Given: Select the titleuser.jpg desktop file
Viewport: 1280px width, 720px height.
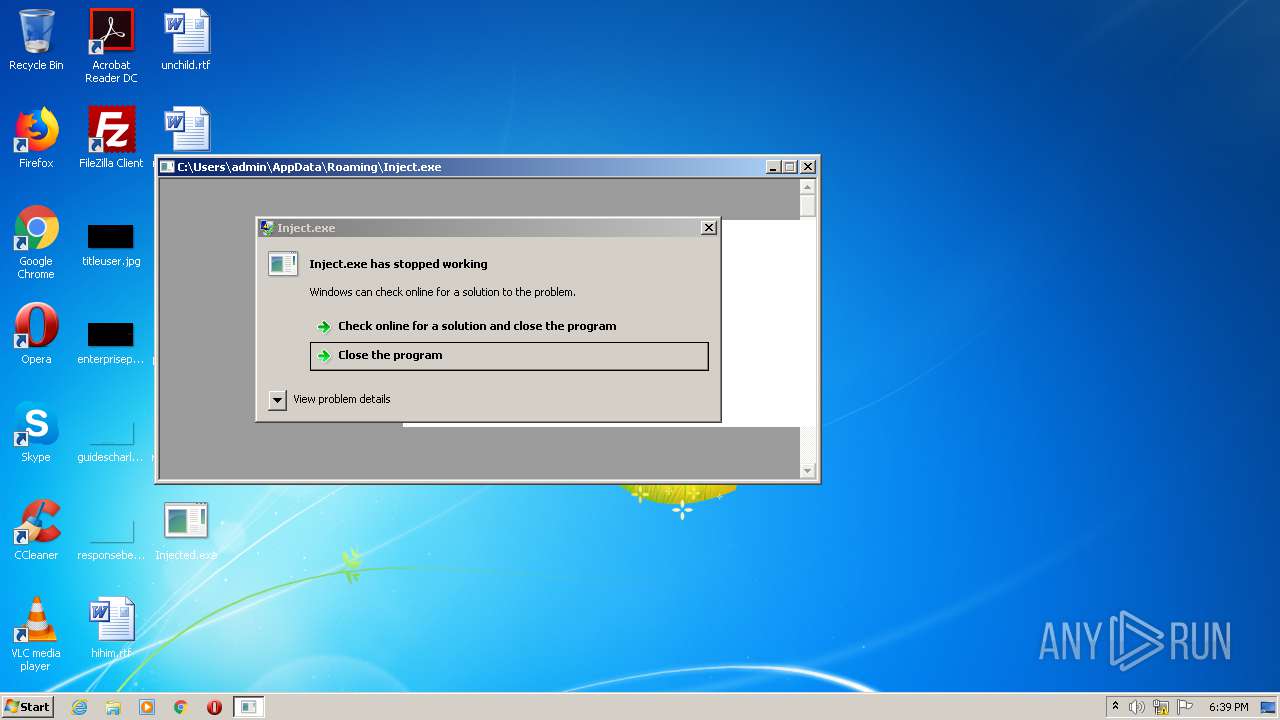Looking at the screenshot, I should (x=111, y=246).
